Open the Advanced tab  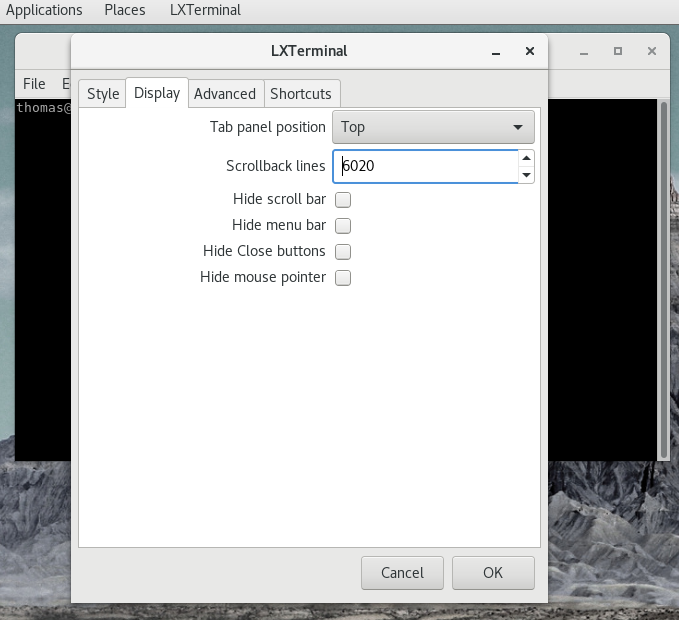click(225, 94)
